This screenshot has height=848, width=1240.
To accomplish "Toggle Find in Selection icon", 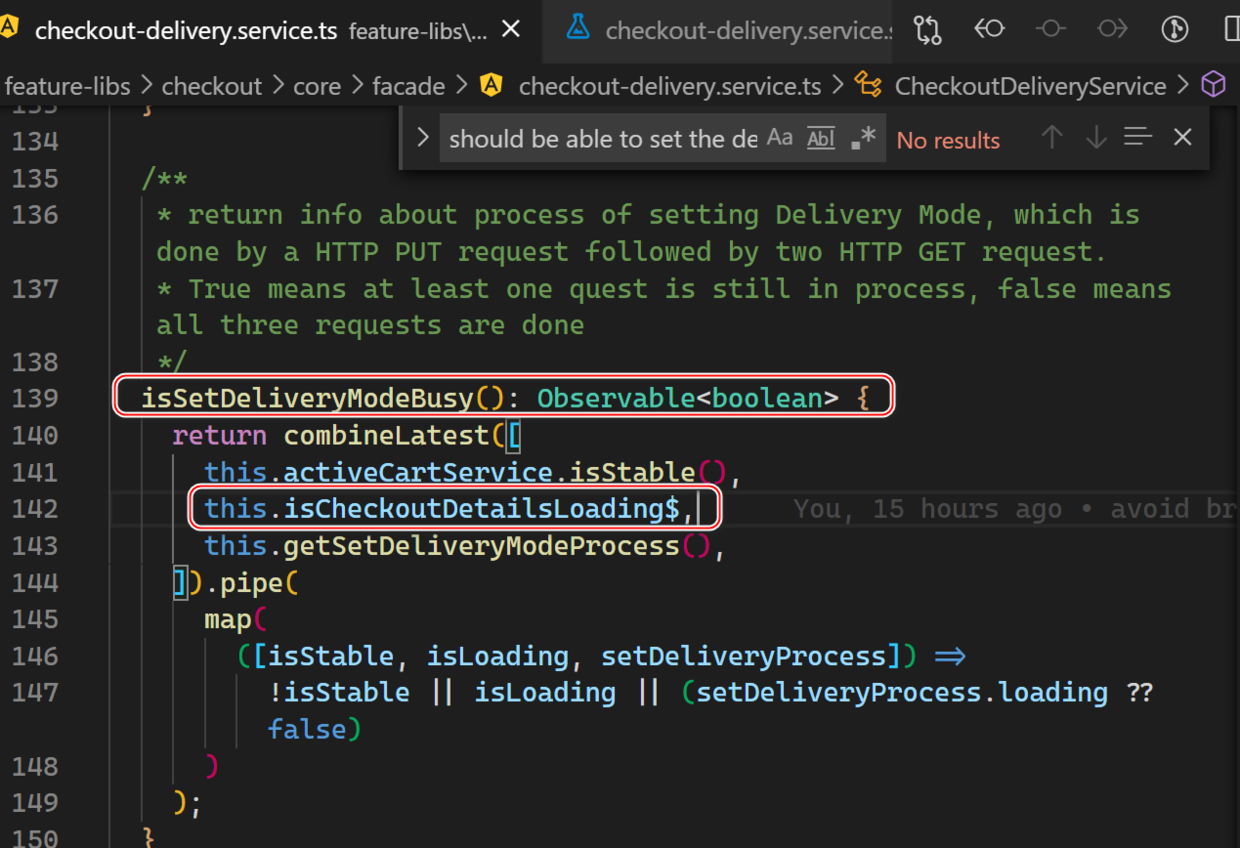I will tap(1138, 137).
